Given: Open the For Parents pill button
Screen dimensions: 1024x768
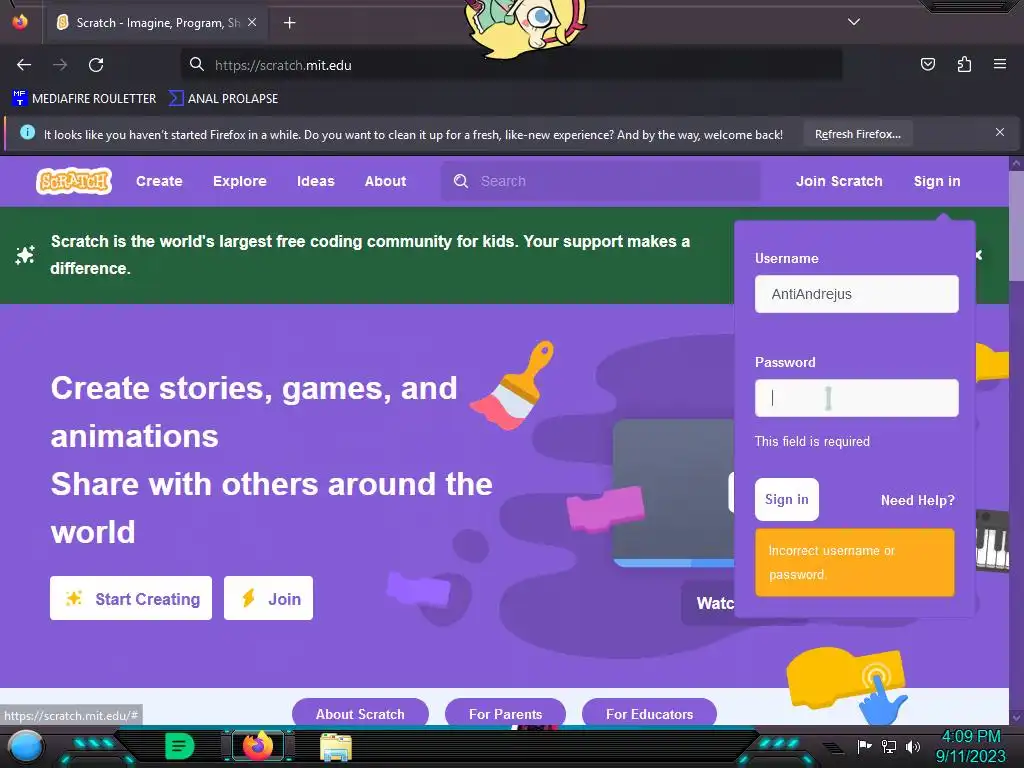Looking at the screenshot, I should point(505,713).
